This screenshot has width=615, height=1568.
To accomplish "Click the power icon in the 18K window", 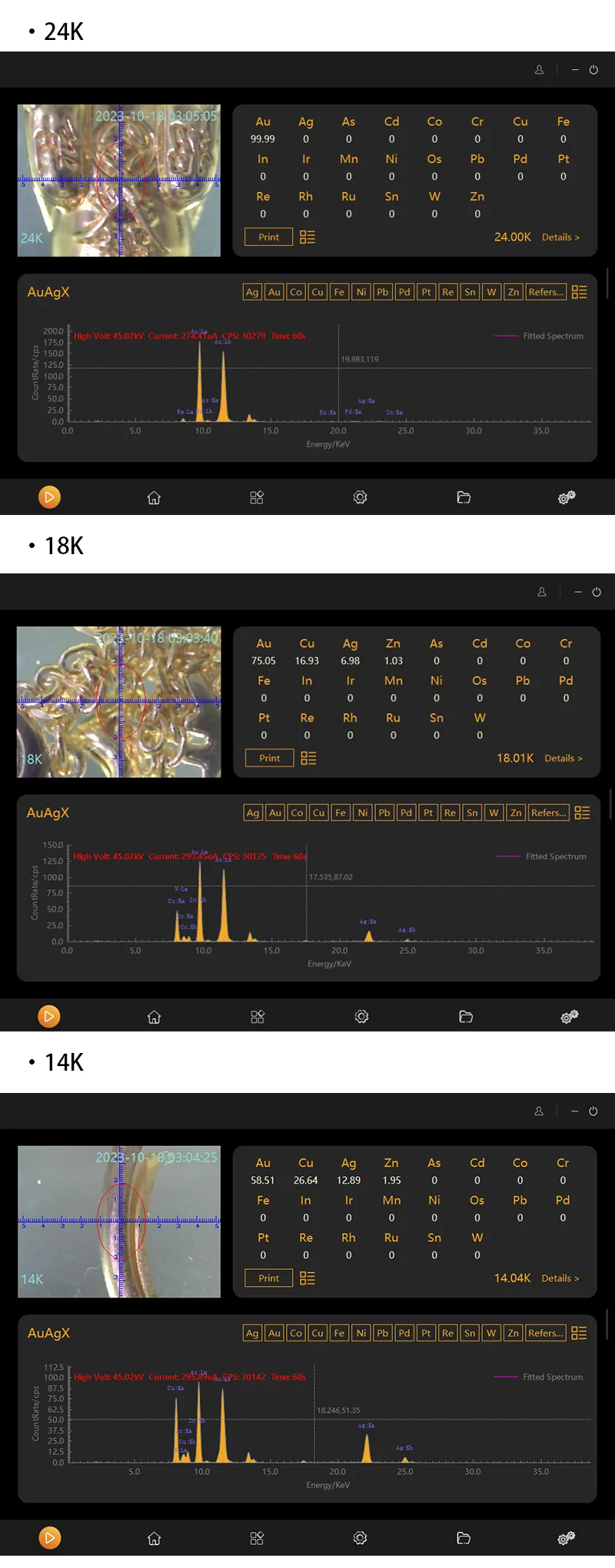I will point(597,592).
